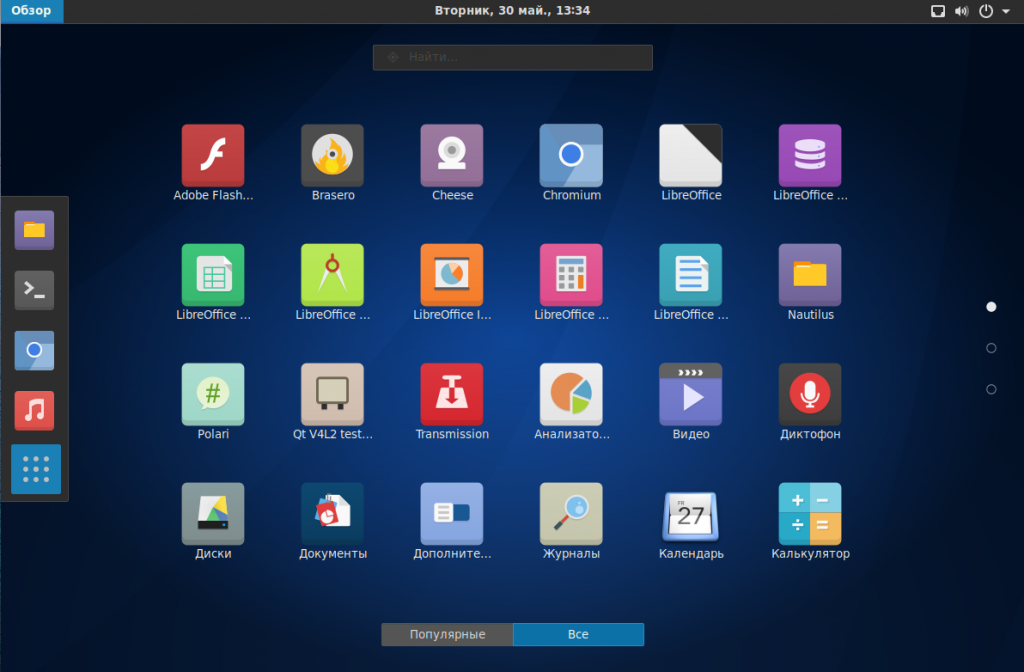1024x672 pixels.
Task: Open Files folder icon in the dock
Action: click(35, 230)
